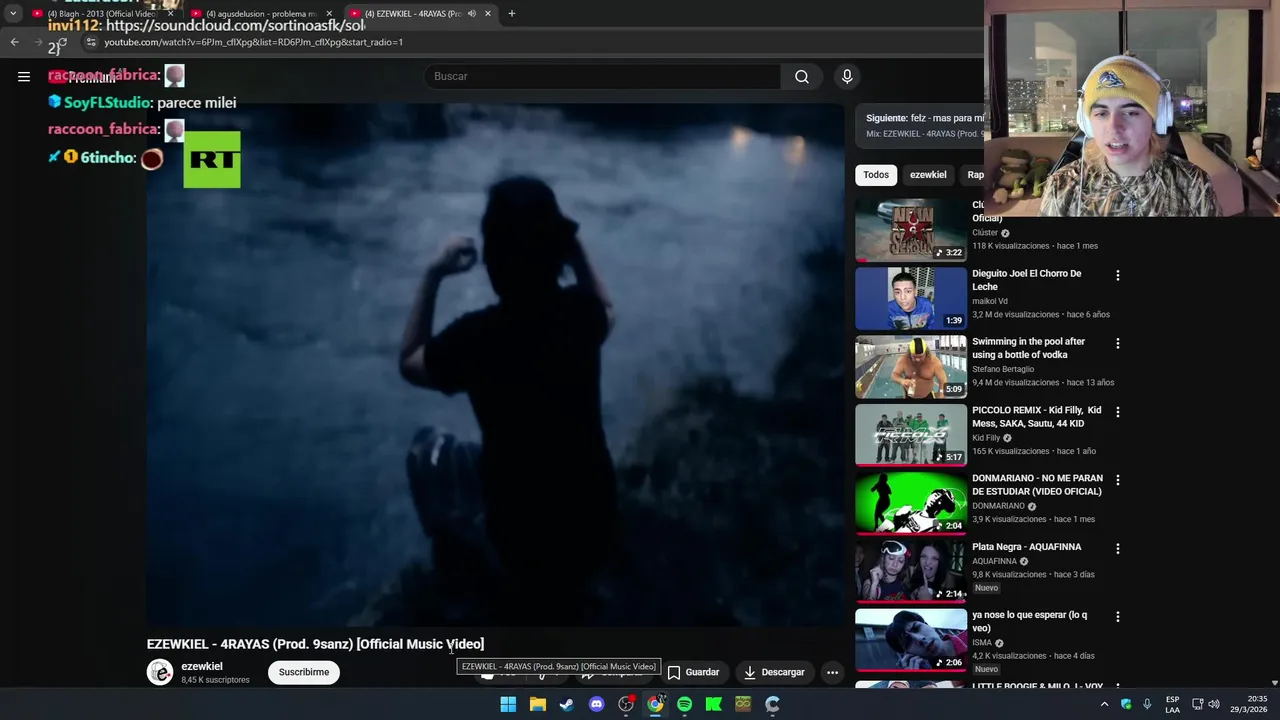The image size is (1280, 720).
Task: Open options menu for PICCOLO REMIX
Action: pyautogui.click(x=1118, y=412)
